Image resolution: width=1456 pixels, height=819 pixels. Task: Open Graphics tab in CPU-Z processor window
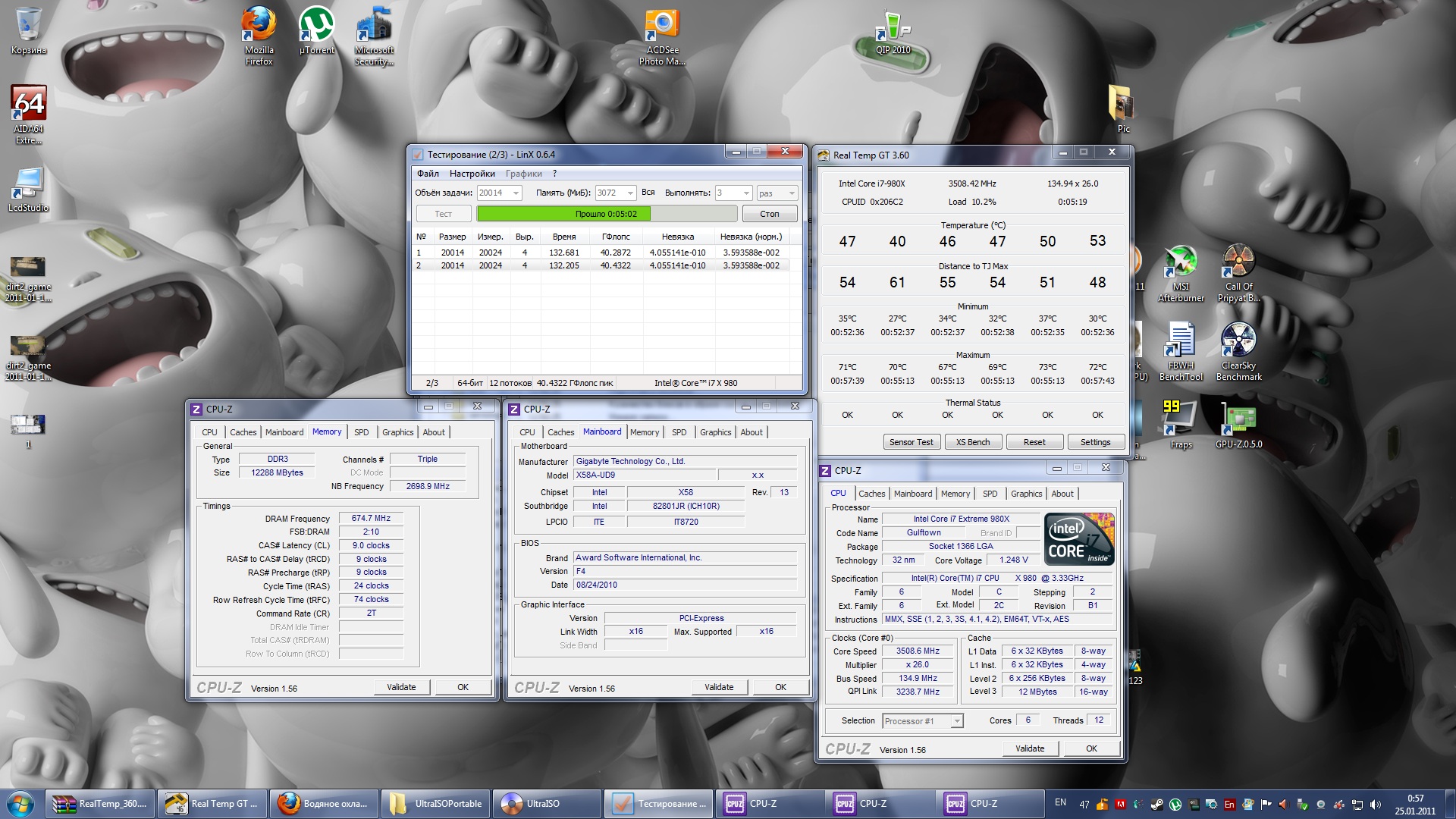pos(1026,494)
